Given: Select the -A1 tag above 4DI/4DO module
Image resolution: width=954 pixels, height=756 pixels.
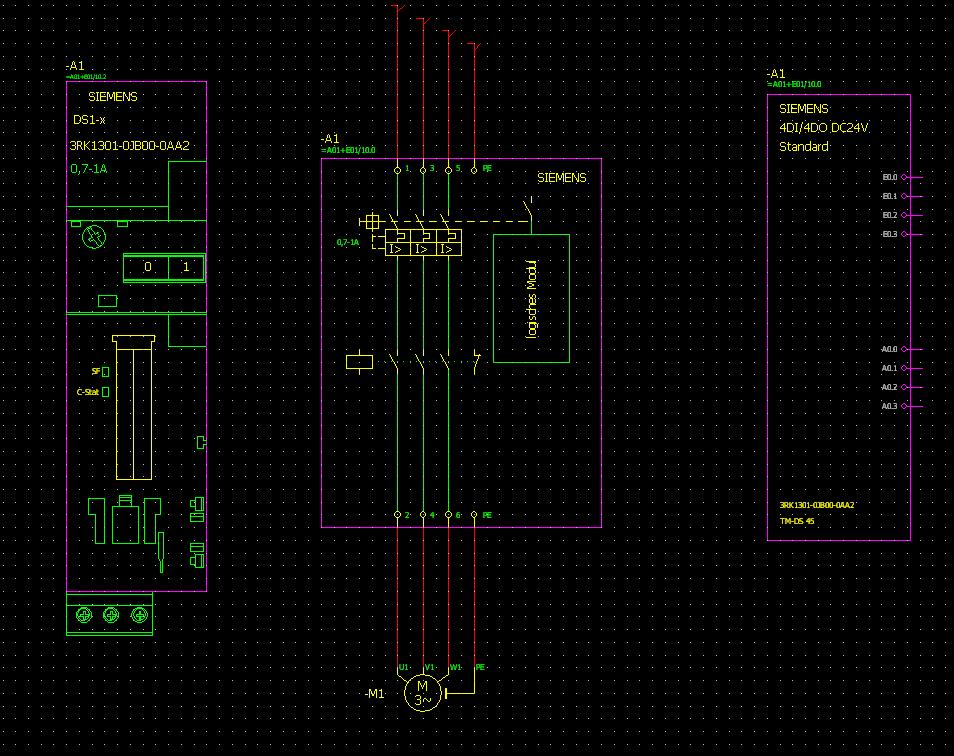Looking at the screenshot, I should 776,74.
